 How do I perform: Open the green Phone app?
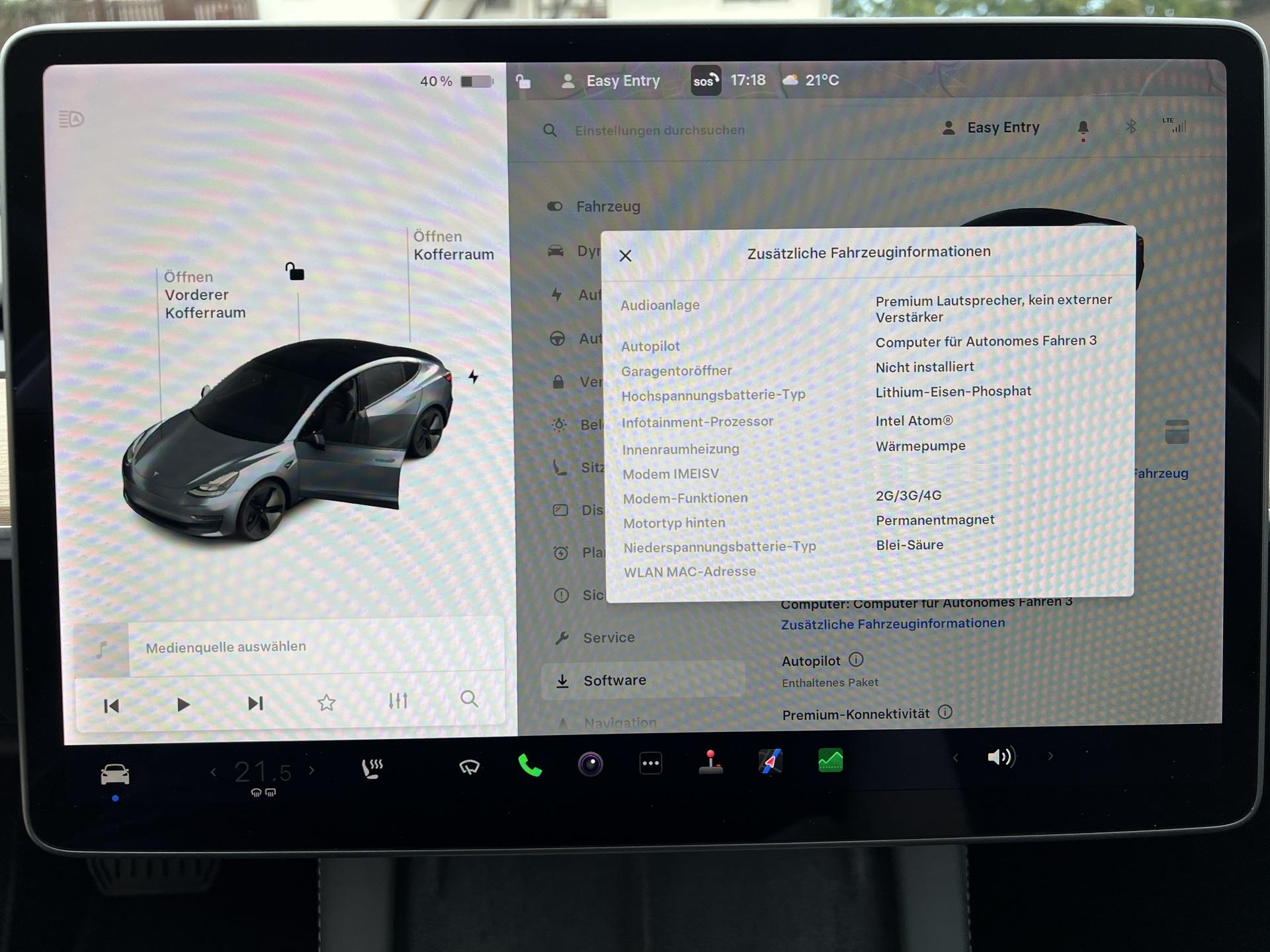(x=530, y=766)
